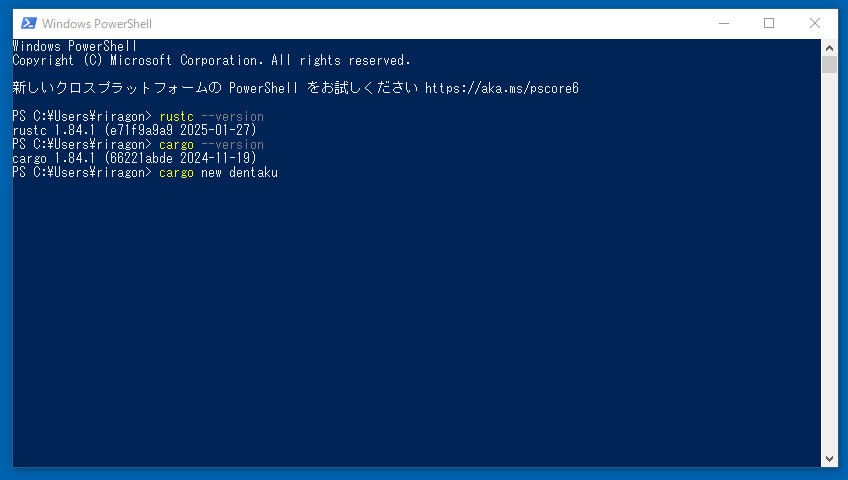
Task: Close the PowerShell window
Action: (815, 23)
